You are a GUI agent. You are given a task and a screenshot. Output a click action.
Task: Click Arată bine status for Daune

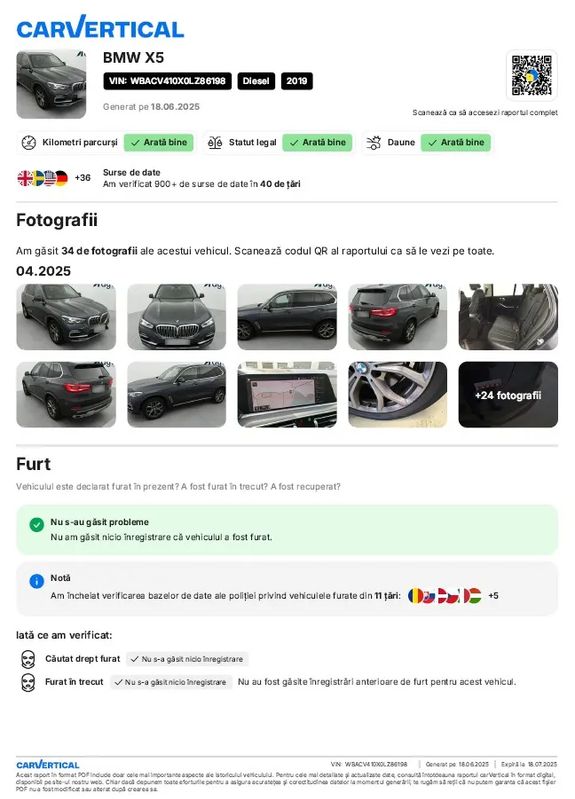(456, 143)
